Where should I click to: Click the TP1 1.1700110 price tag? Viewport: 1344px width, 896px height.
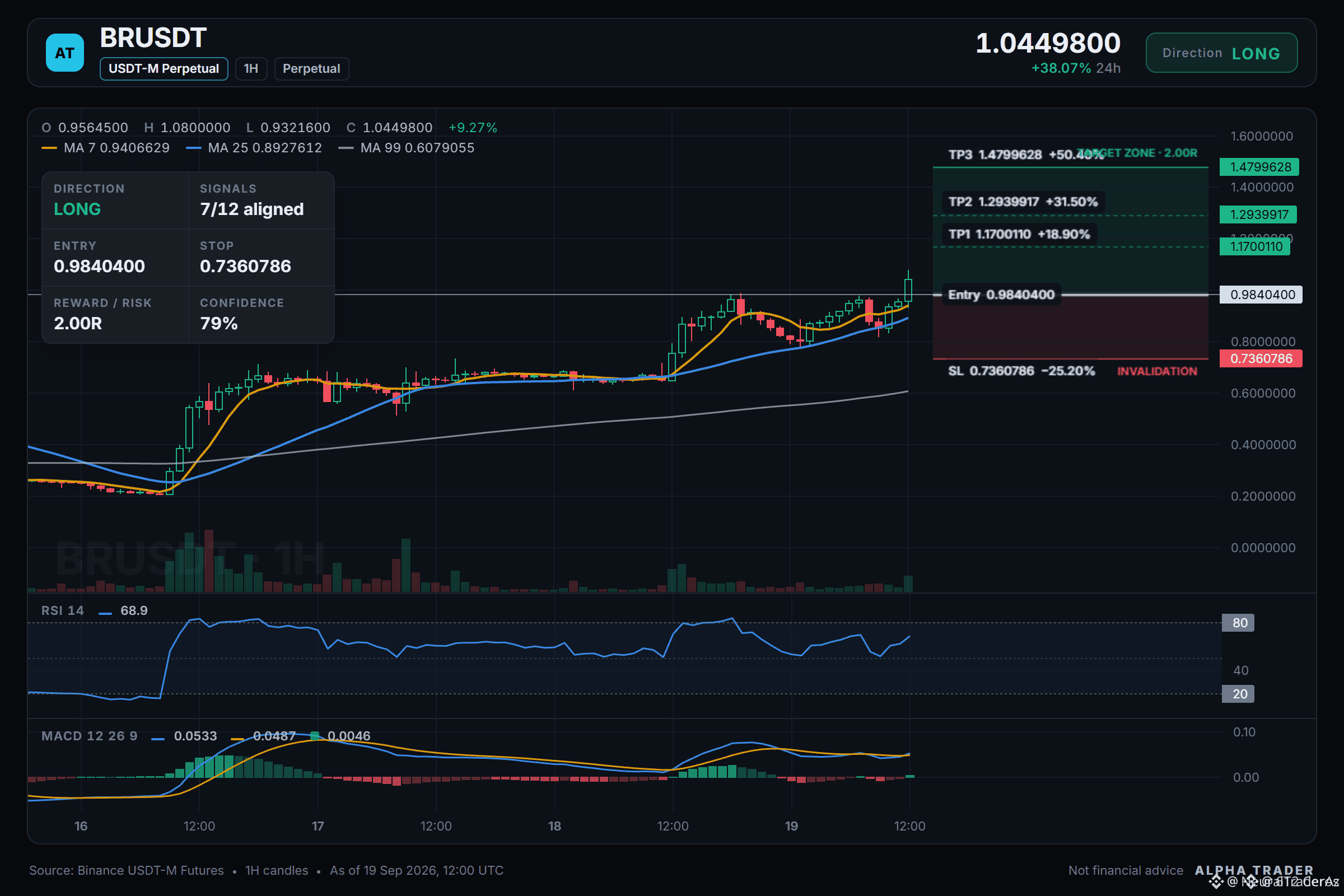coord(1254,246)
